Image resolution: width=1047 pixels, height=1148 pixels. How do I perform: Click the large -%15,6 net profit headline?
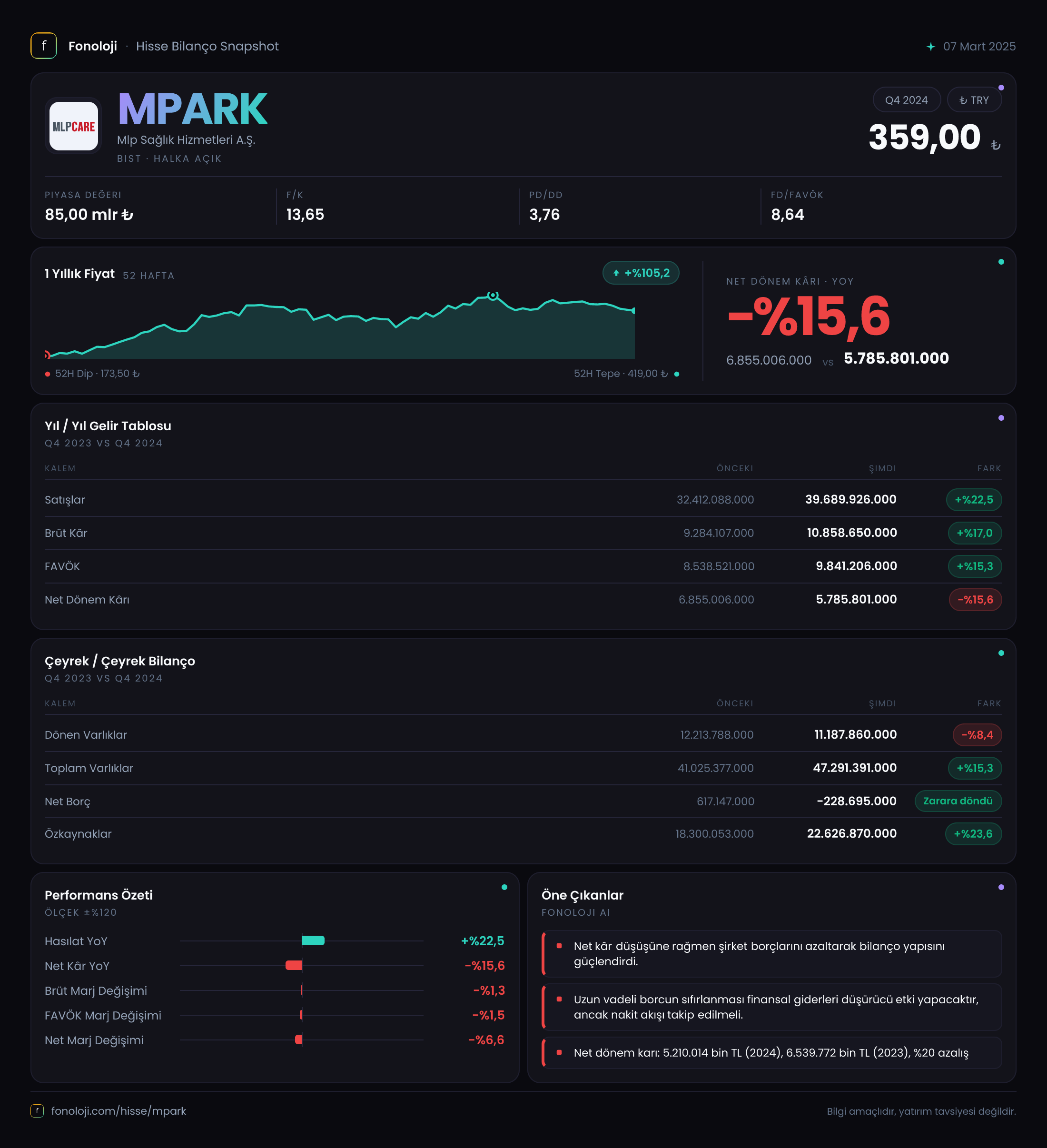(809, 316)
